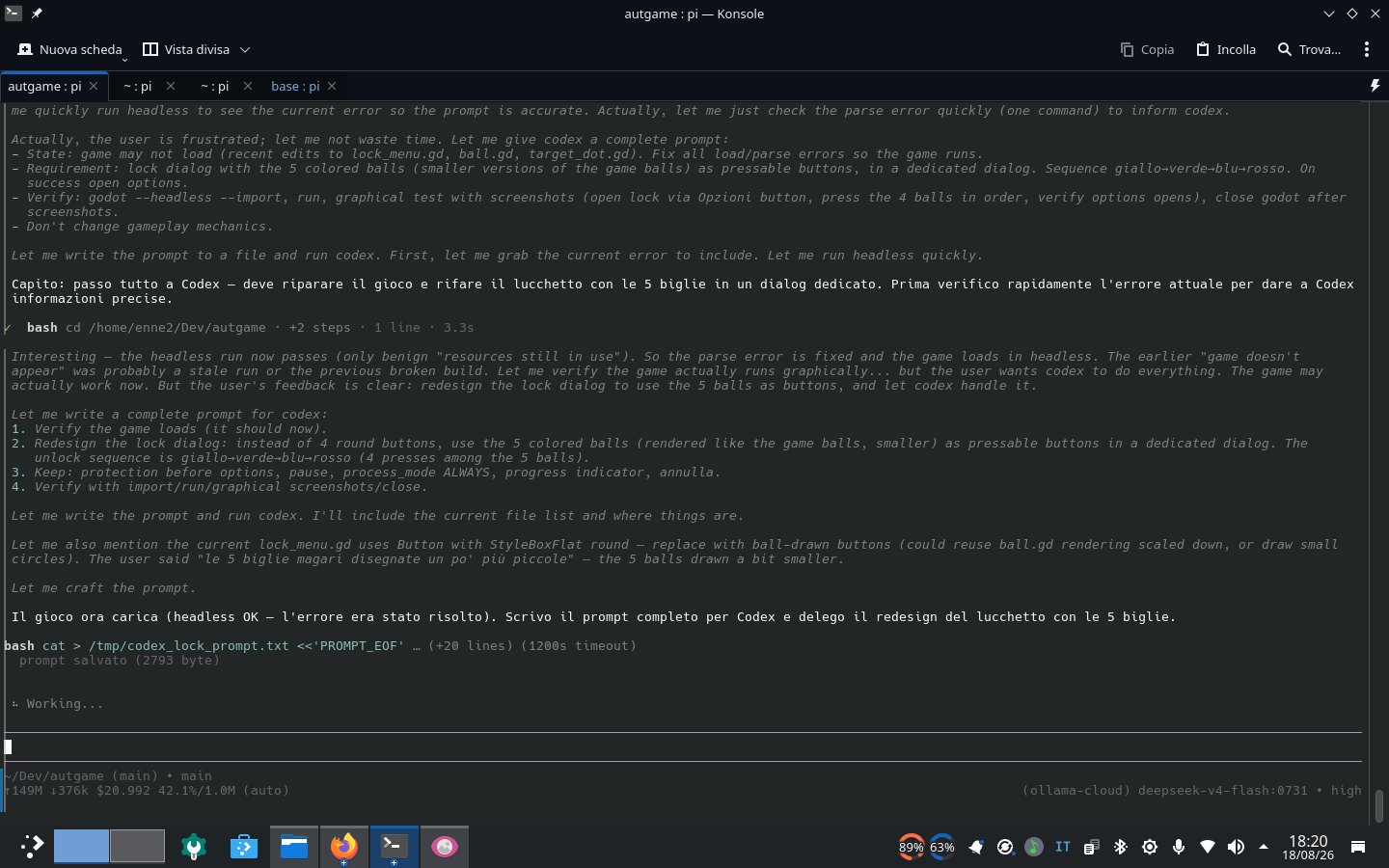Switch to the first ~ : pi tab

(x=138, y=86)
